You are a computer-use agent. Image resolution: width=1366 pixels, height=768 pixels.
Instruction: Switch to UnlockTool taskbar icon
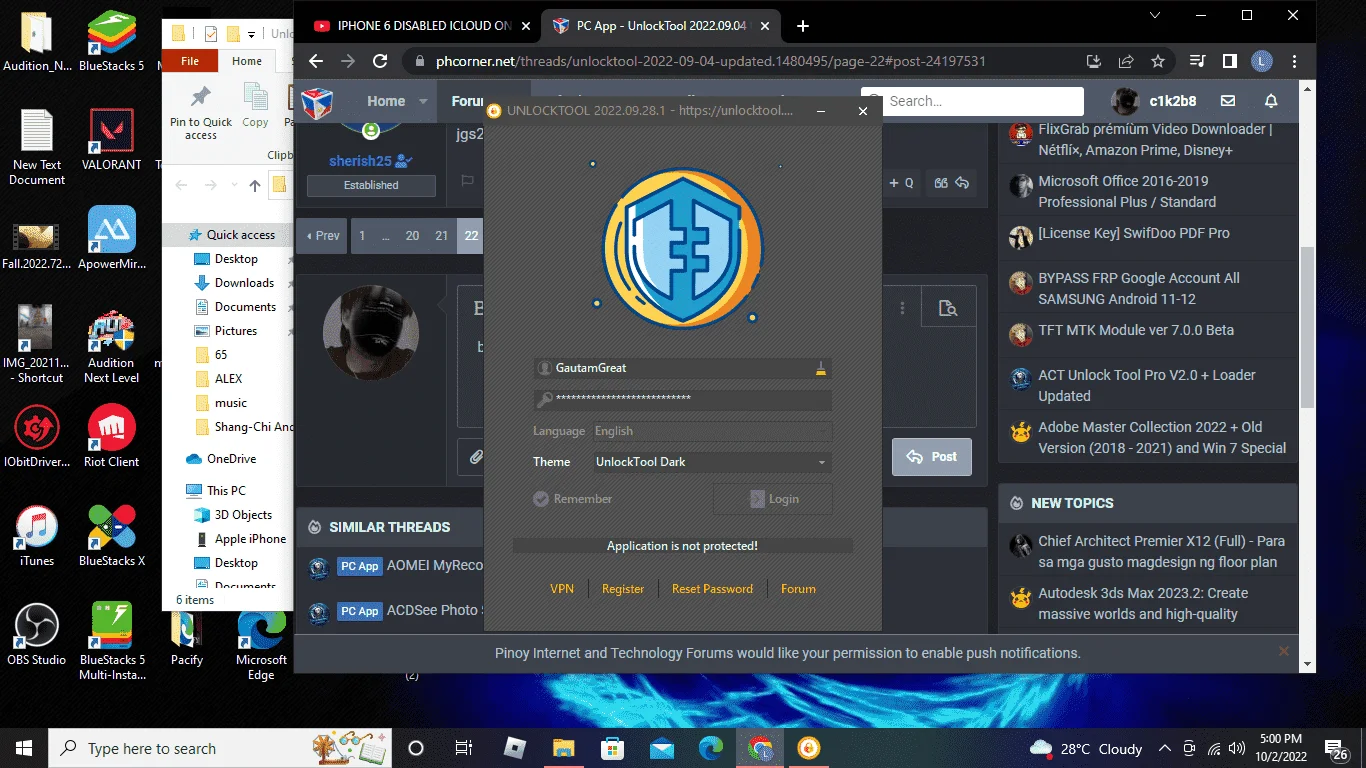pyautogui.click(x=809, y=748)
